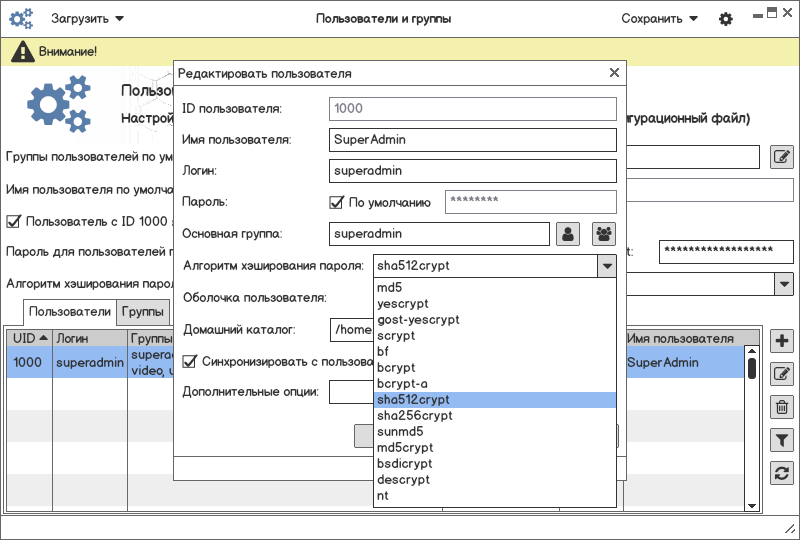Click the plus icon to add user
Screen dimensions: 800x540
coord(782,341)
